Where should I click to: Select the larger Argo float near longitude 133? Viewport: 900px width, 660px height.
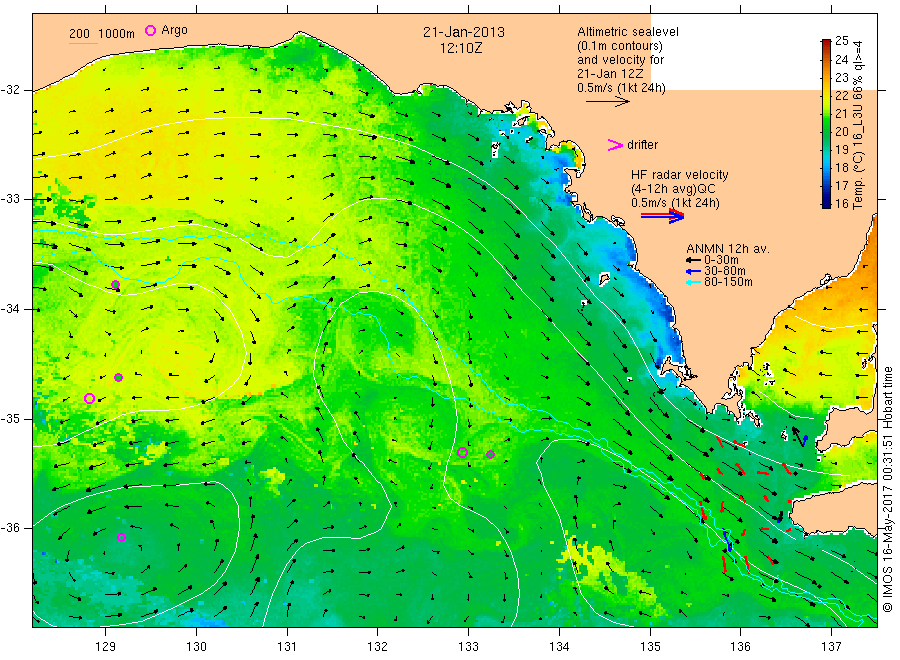[463, 452]
